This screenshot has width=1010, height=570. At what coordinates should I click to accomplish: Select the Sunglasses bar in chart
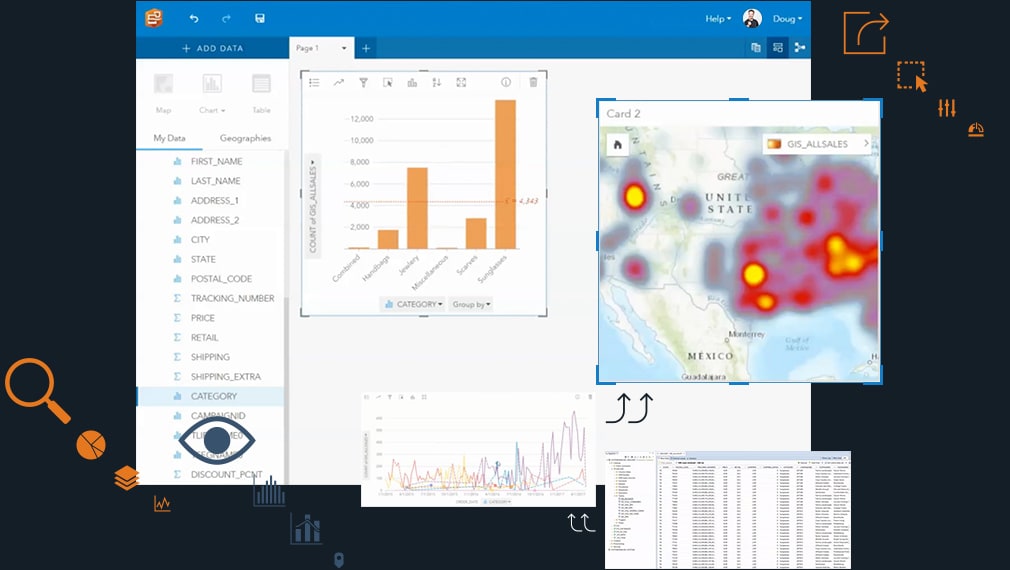[505, 174]
